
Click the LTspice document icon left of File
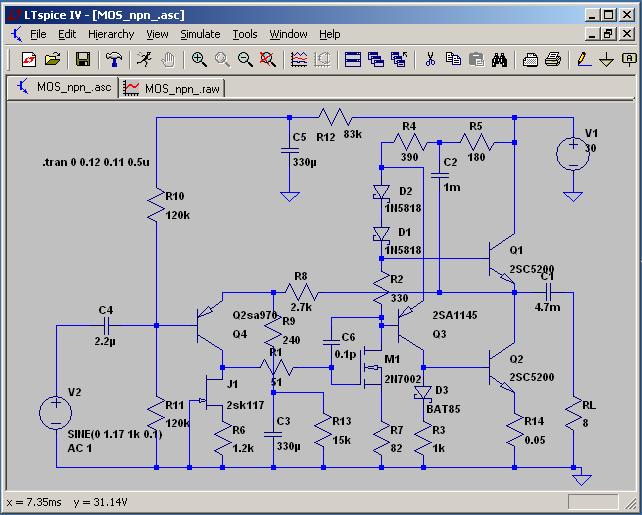tap(17, 34)
